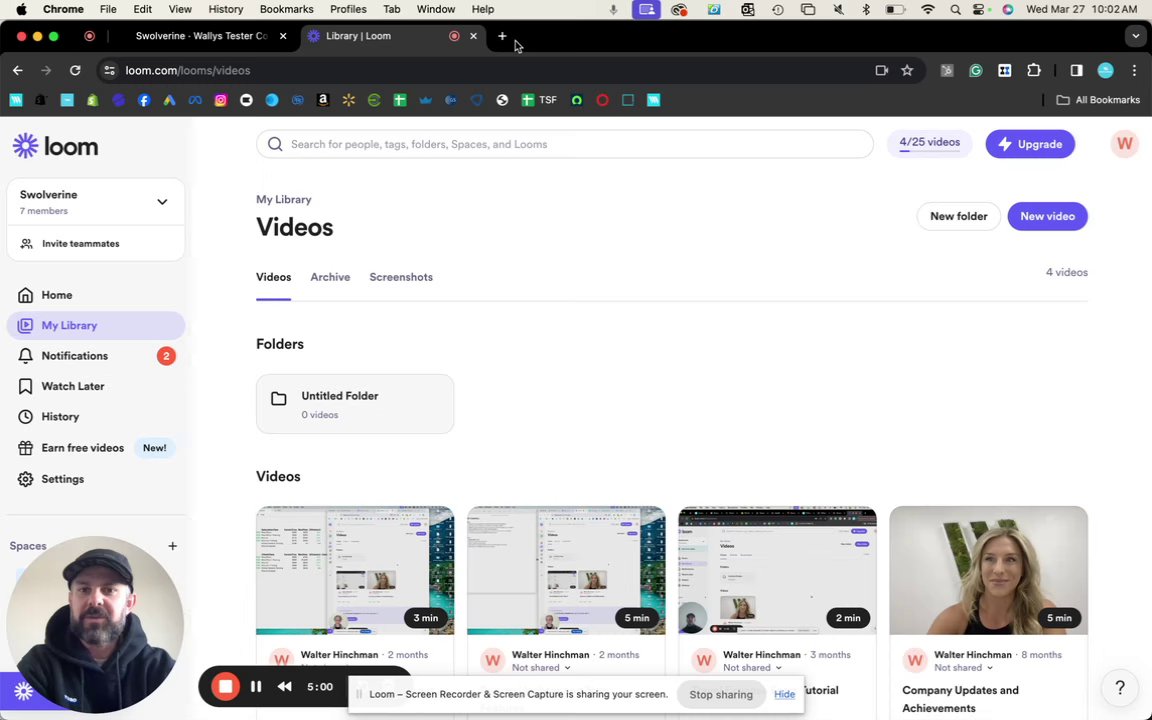The image size is (1152, 720).
Task: Expand Not shared dropdown on 8 months video
Action: click(x=963, y=668)
